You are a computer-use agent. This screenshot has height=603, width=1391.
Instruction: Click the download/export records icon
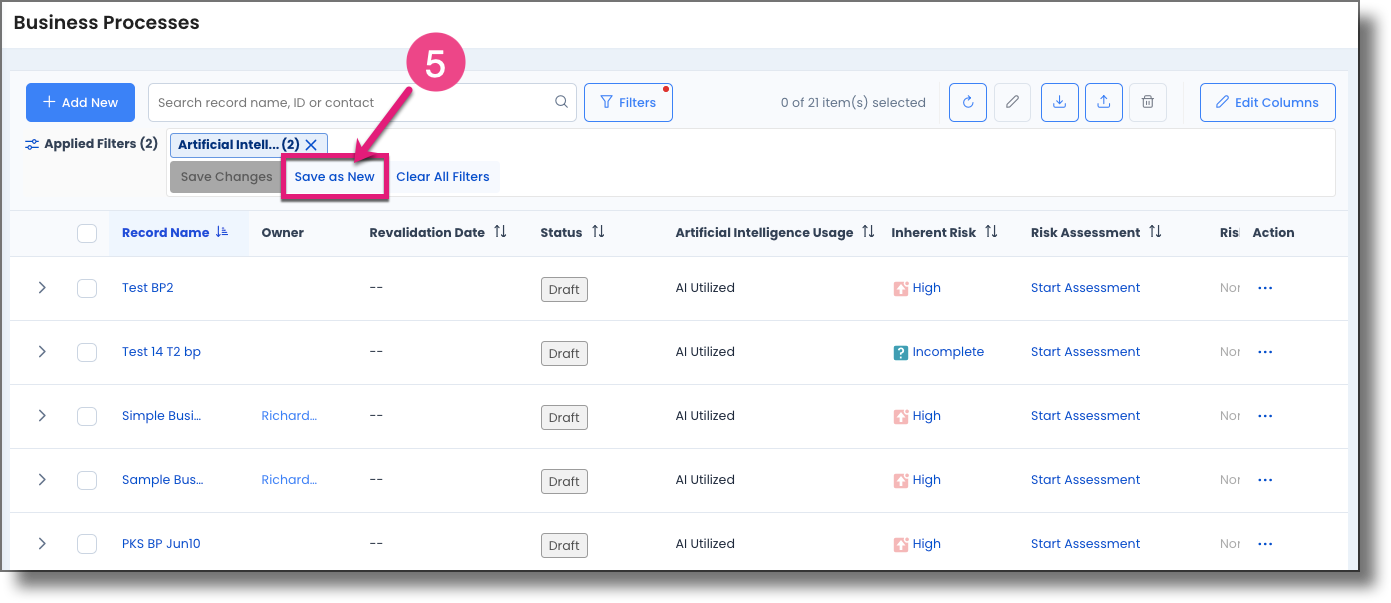coord(1059,102)
